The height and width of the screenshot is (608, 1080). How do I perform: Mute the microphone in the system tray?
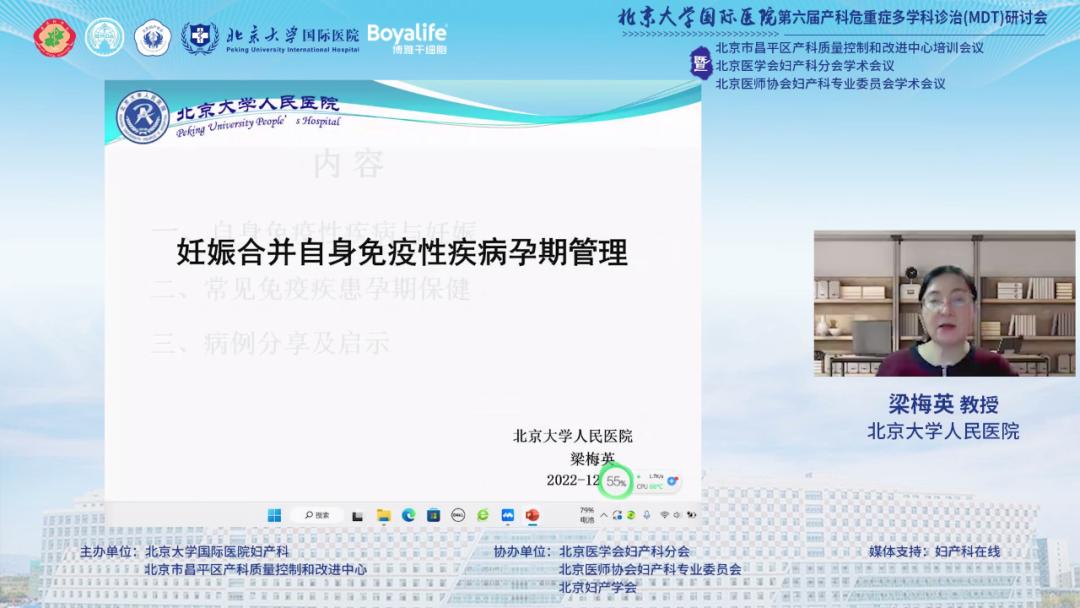[648, 513]
